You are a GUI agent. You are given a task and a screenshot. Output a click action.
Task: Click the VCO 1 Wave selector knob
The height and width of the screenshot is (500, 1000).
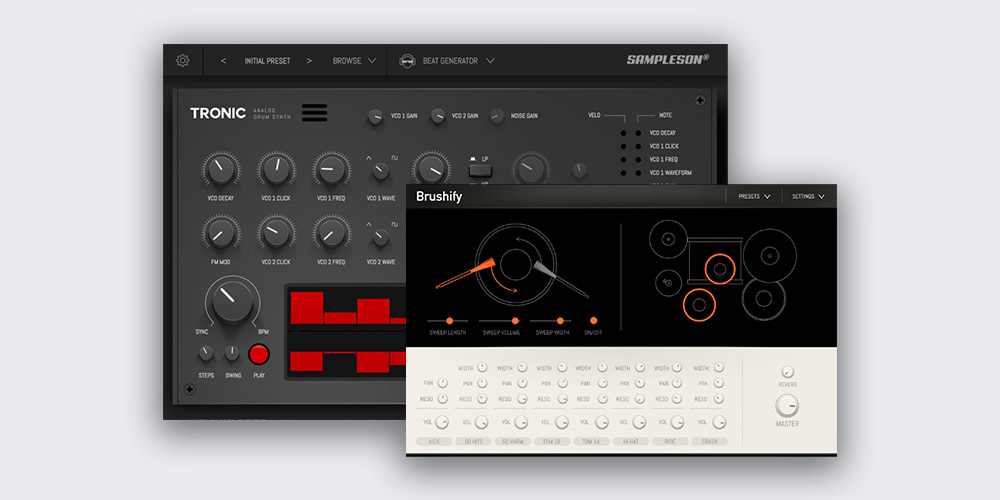[x=381, y=171]
